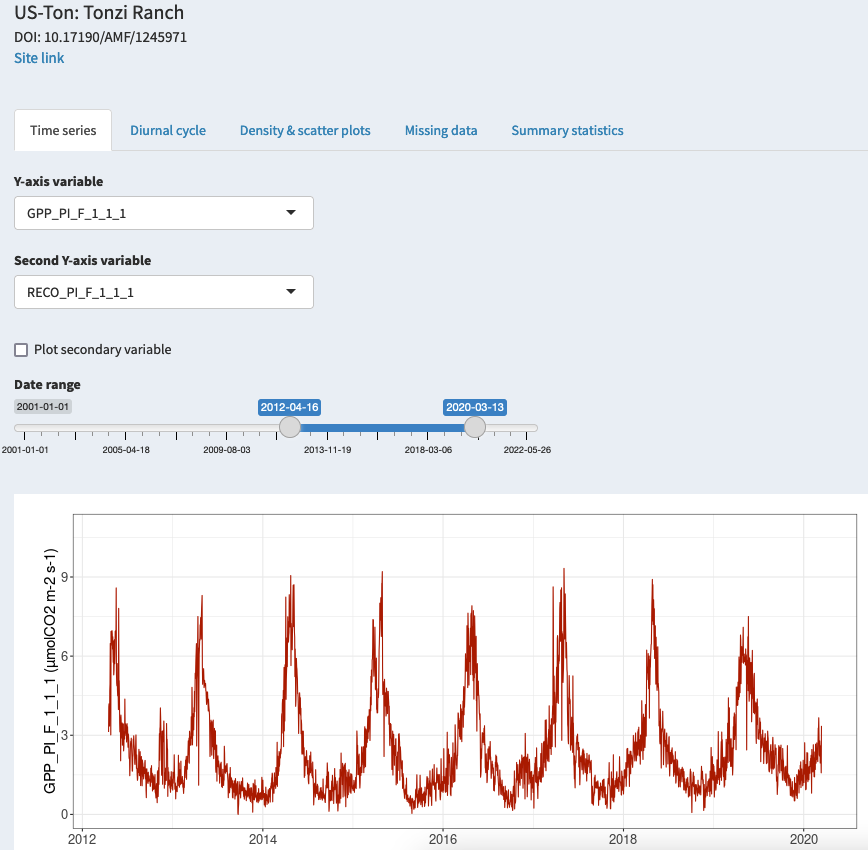Screen dimensions: 868x850
Task: Click the blue selected date range bar
Action: click(x=382, y=427)
